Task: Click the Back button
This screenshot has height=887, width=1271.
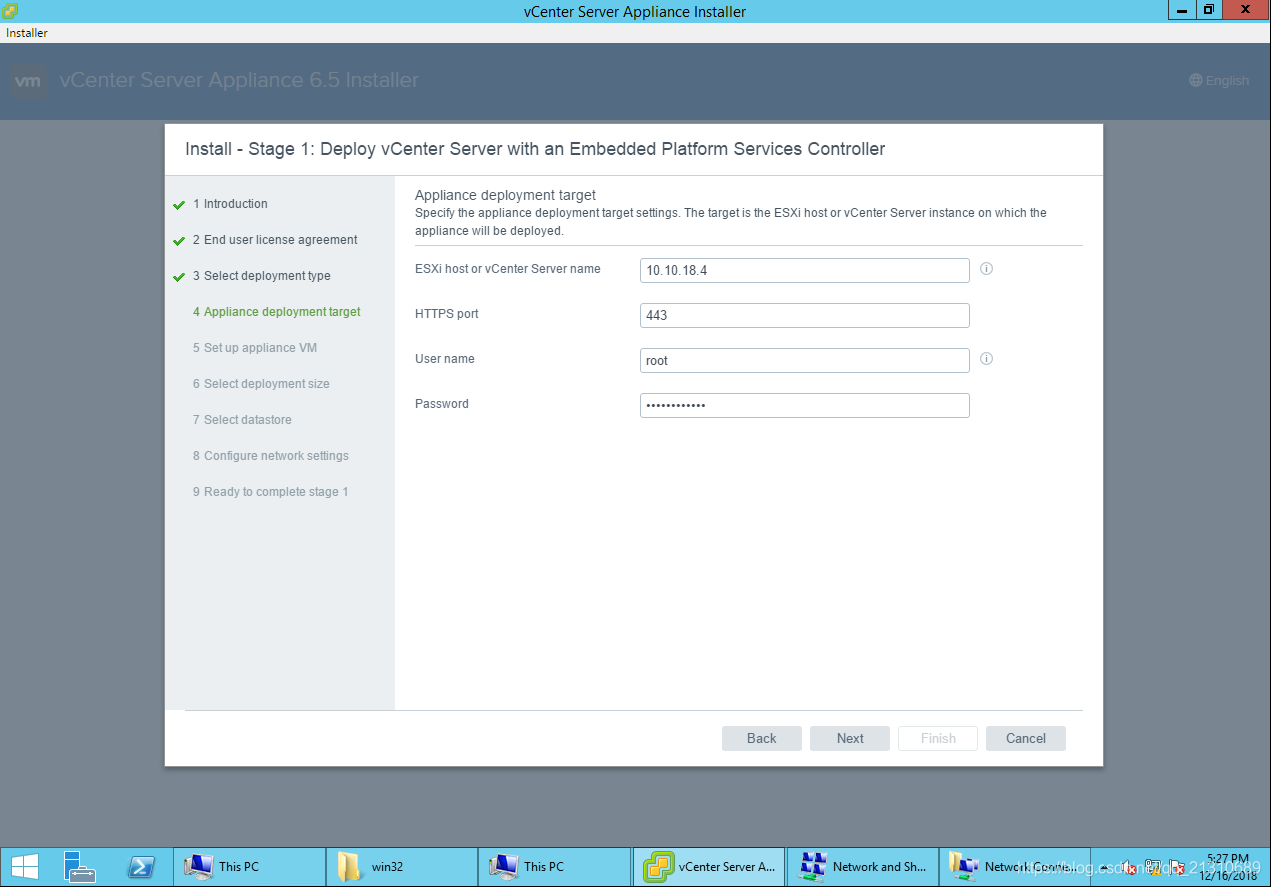Action: [761, 738]
